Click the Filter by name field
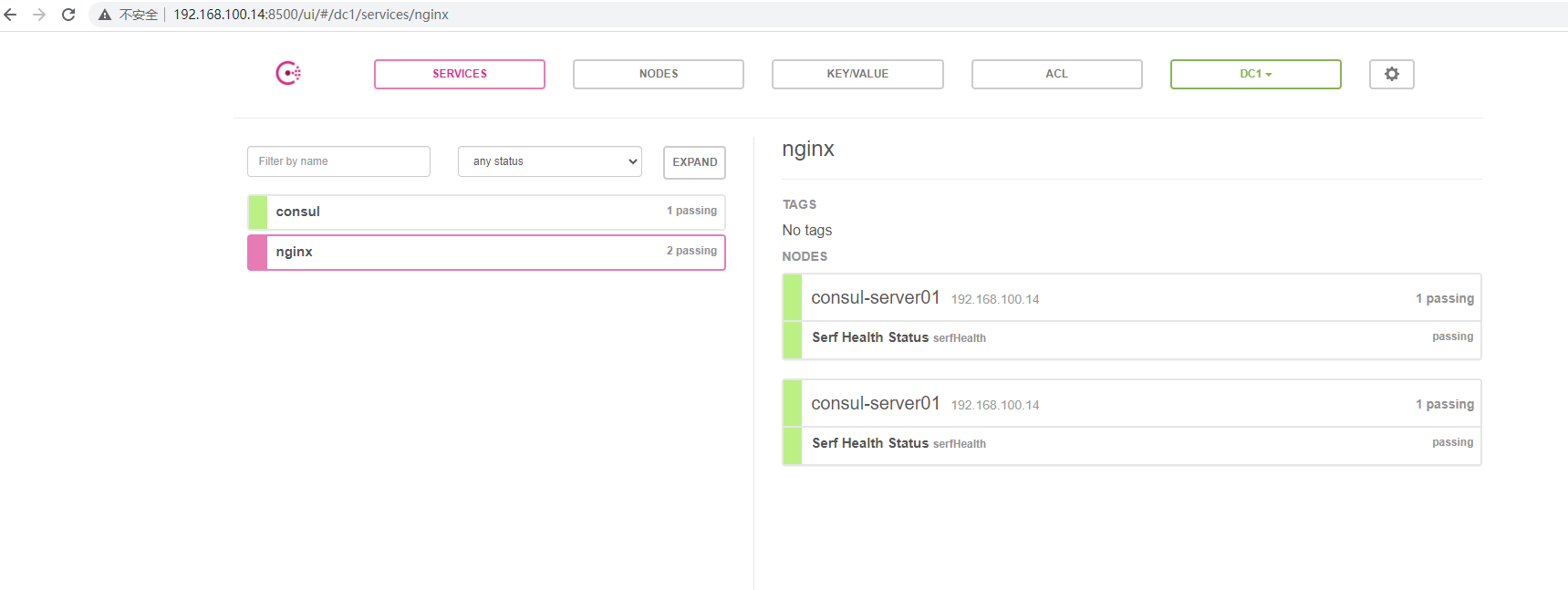Viewport: 1568px width, 590px height. pyautogui.click(x=338, y=161)
